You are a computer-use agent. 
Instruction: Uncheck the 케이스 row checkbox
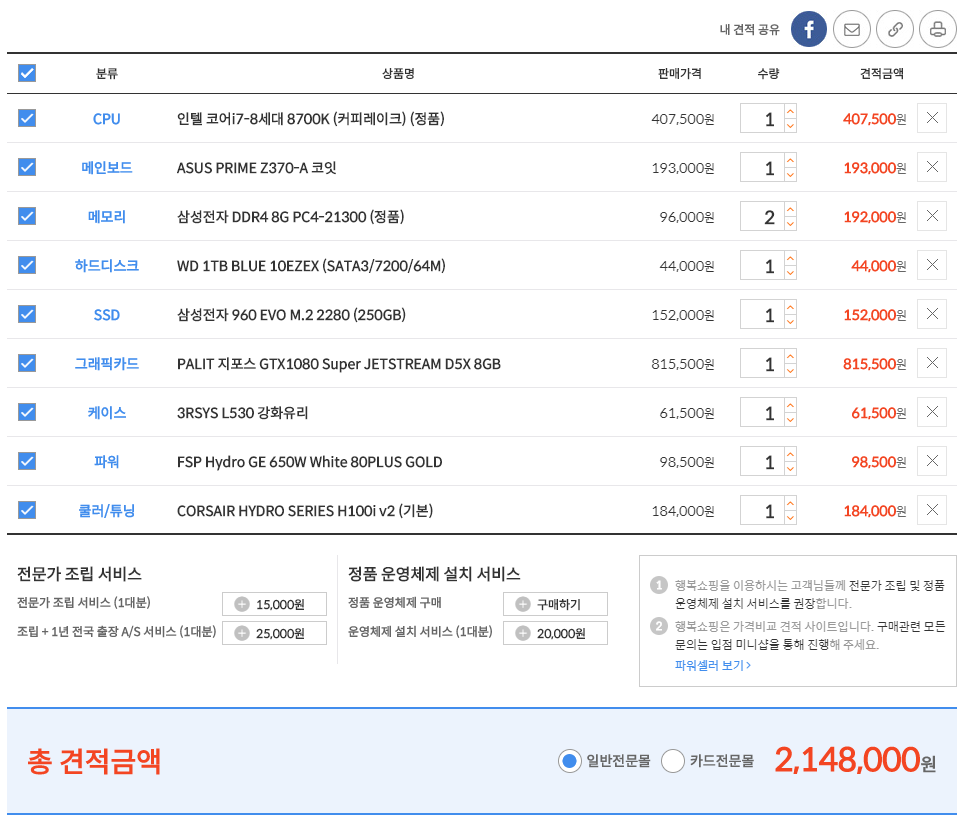tap(27, 412)
